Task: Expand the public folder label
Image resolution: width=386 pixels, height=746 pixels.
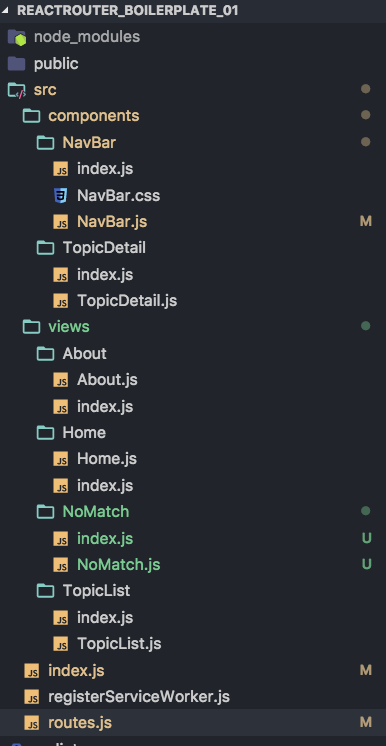Action: pyautogui.click(x=56, y=63)
